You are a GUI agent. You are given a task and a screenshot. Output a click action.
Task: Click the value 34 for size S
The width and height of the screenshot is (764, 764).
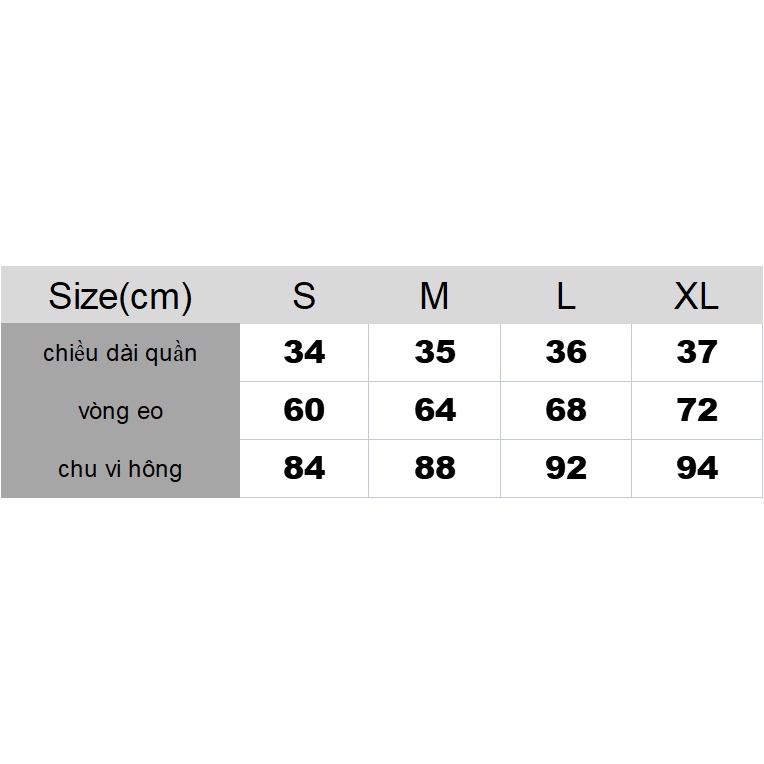(x=304, y=352)
